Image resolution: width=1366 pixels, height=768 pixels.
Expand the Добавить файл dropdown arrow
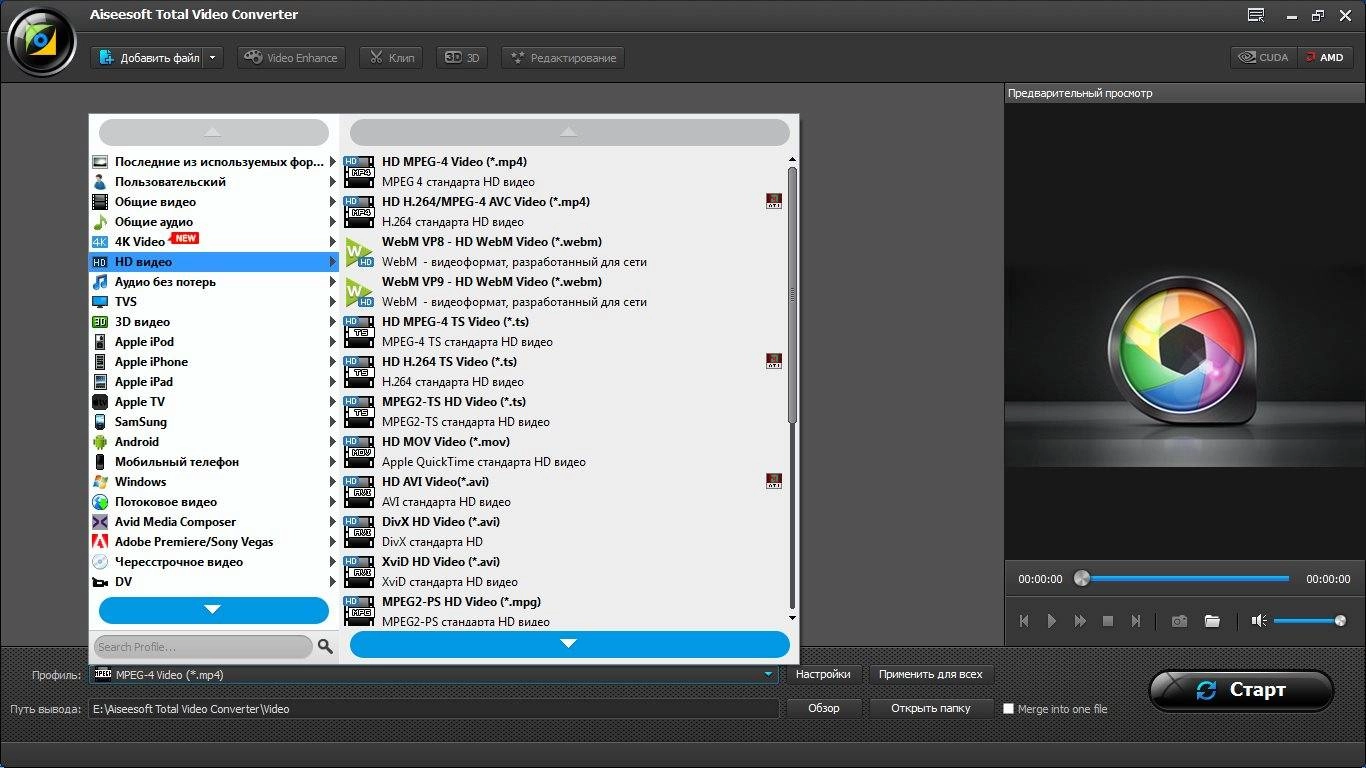coord(213,58)
